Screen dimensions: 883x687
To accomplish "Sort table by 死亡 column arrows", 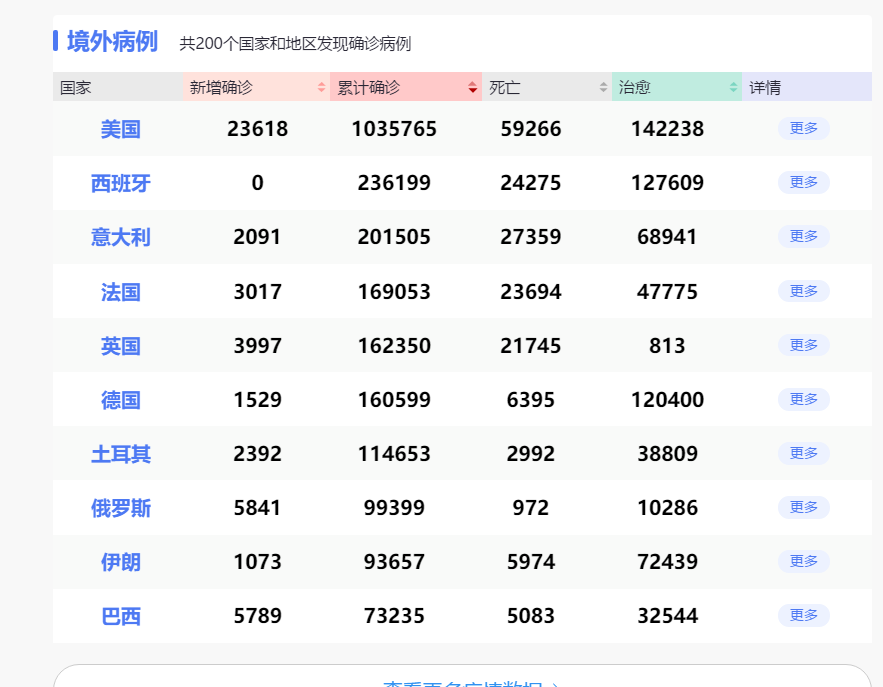I will (x=603, y=88).
